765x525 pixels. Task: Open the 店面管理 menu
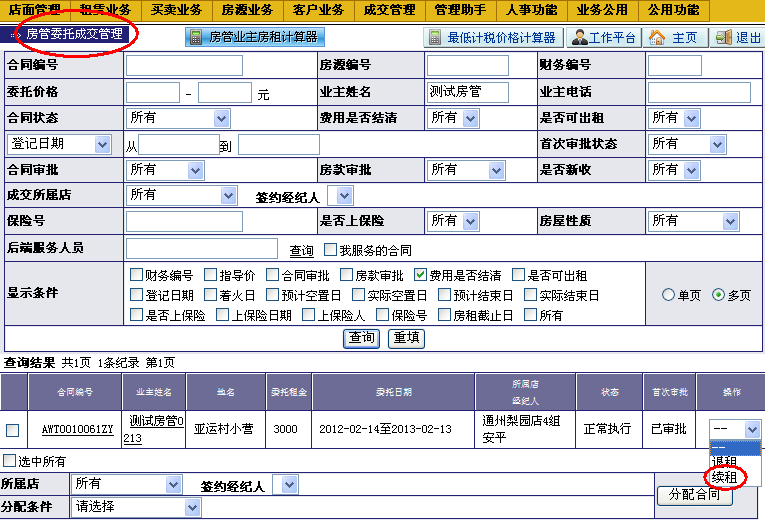35,10
